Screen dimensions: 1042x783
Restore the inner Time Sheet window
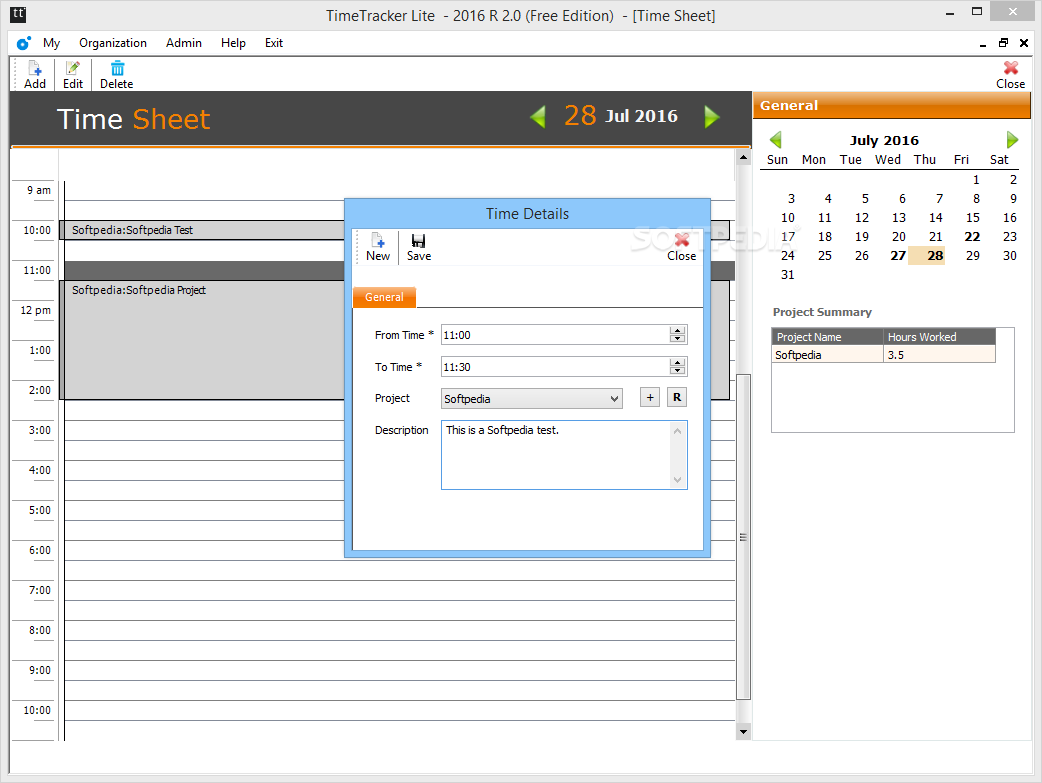pyautogui.click(x=1003, y=43)
